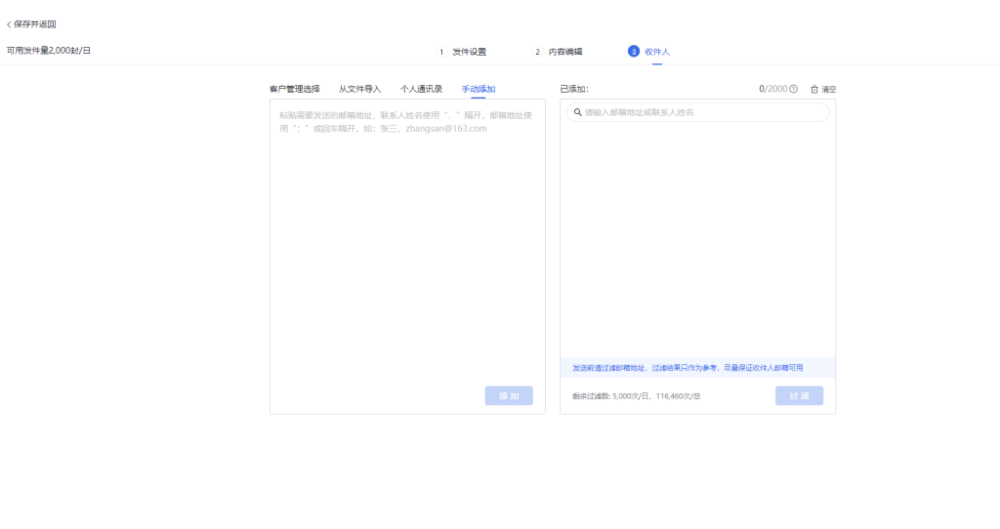Click step 2 number circle for 内容编辑

pyautogui.click(x=537, y=51)
